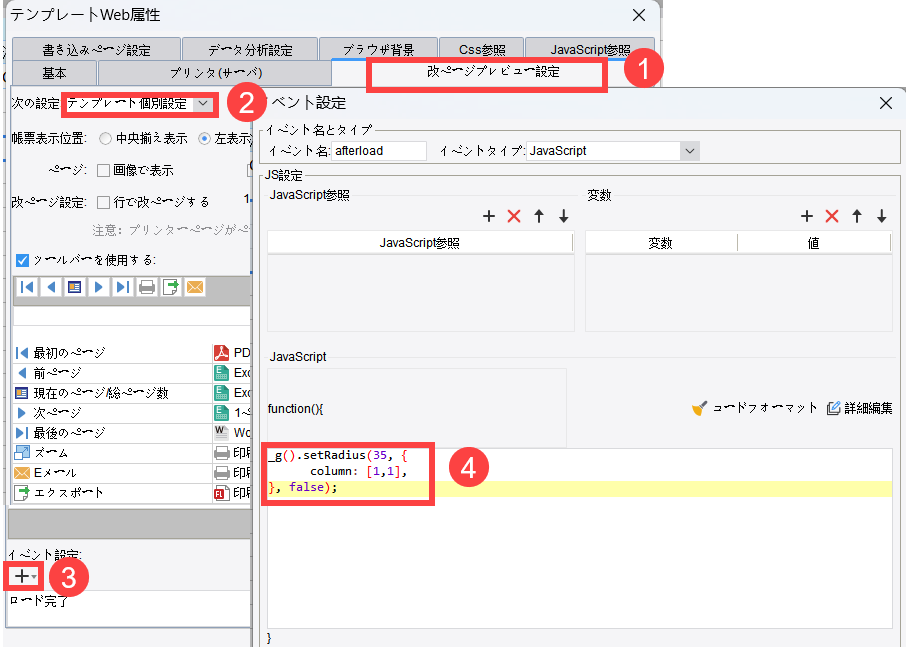906x647 pixels.
Task: Click the first page toolbar icon
Action: click(x=27, y=287)
